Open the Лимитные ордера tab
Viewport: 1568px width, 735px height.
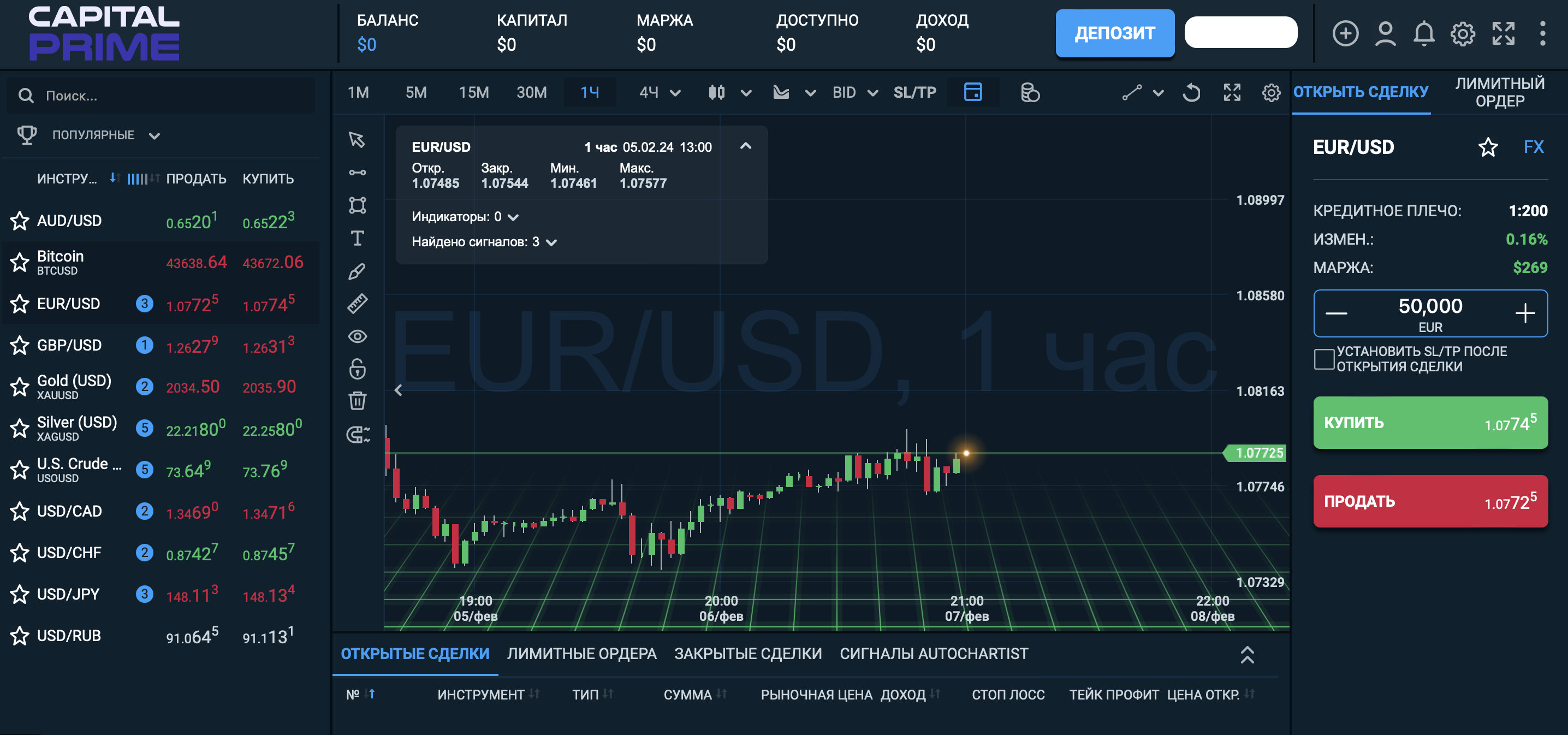(581, 654)
